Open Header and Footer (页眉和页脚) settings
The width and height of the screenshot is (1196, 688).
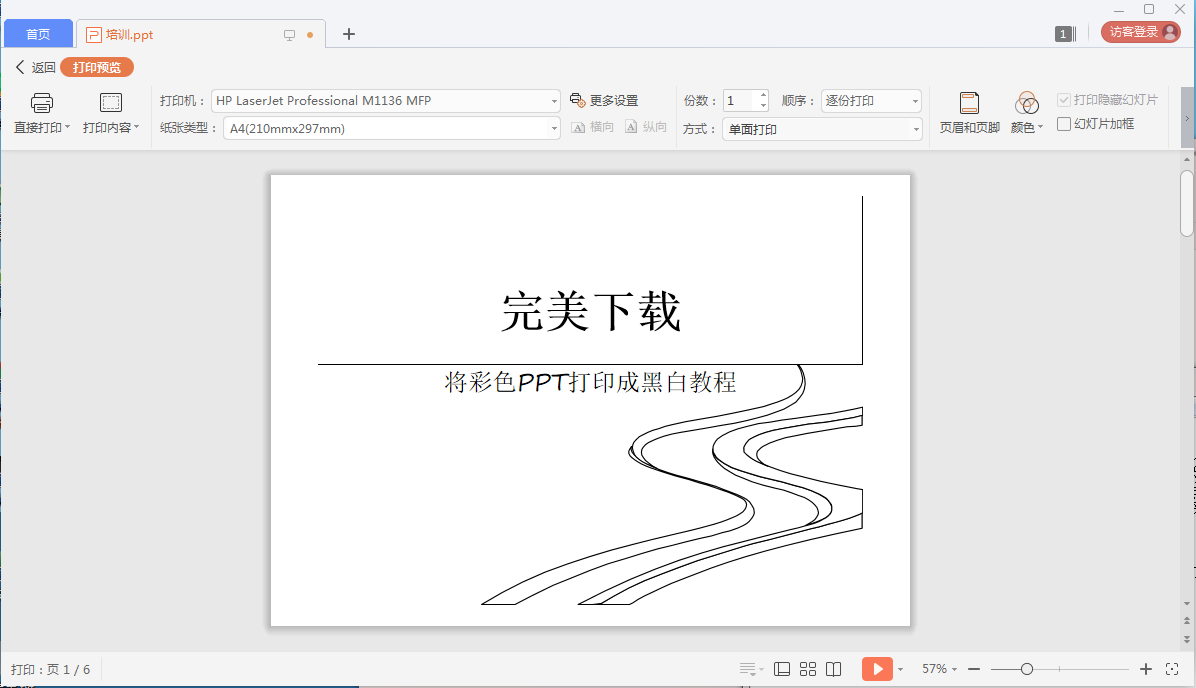click(969, 103)
